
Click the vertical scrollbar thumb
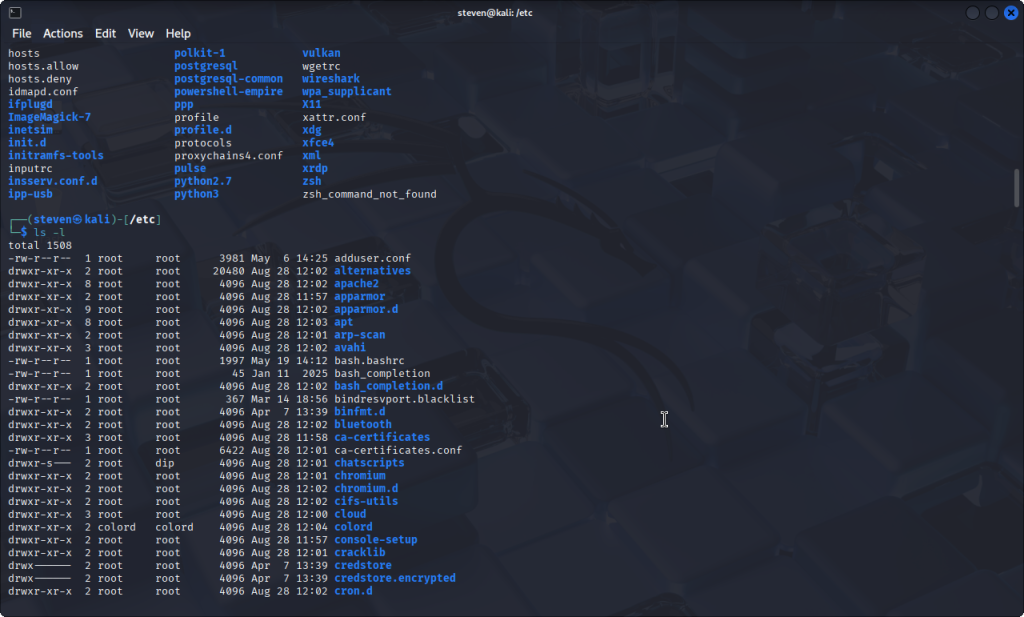pyautogui.click(x=1017, y=186)
